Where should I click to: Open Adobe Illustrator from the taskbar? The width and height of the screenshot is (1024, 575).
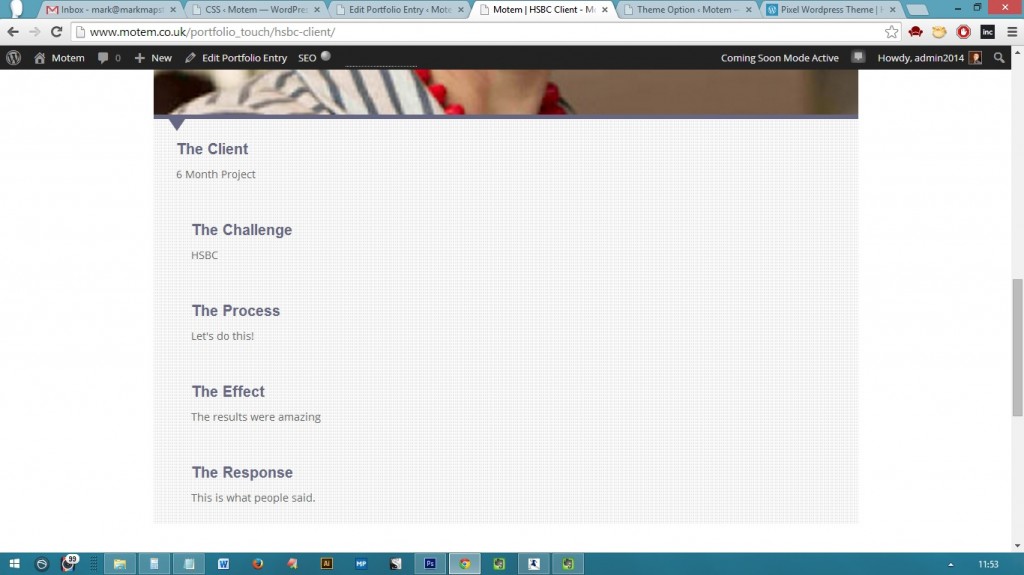327,564
